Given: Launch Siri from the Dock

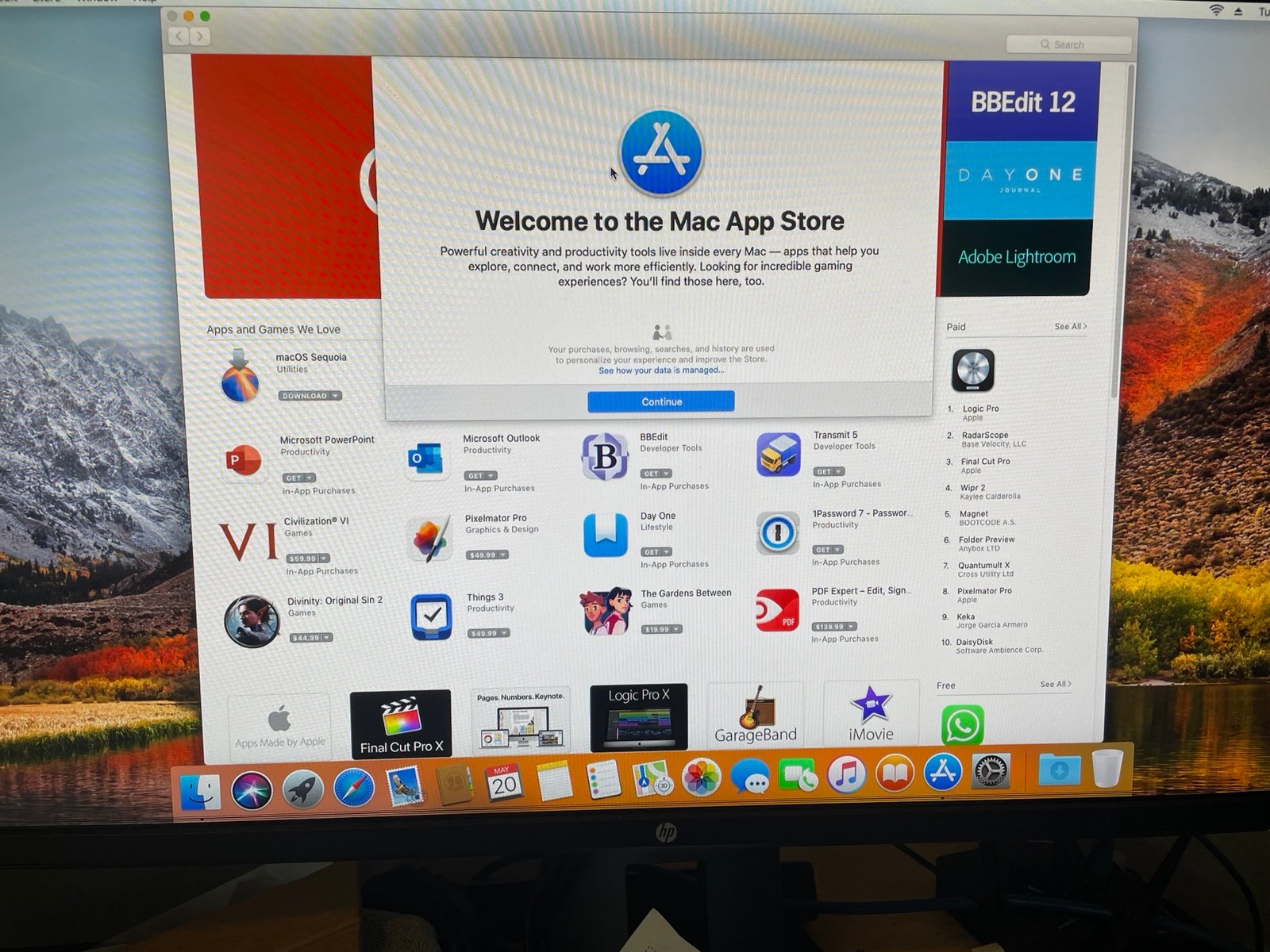Looking at the screenshot, I should point(252,791).
